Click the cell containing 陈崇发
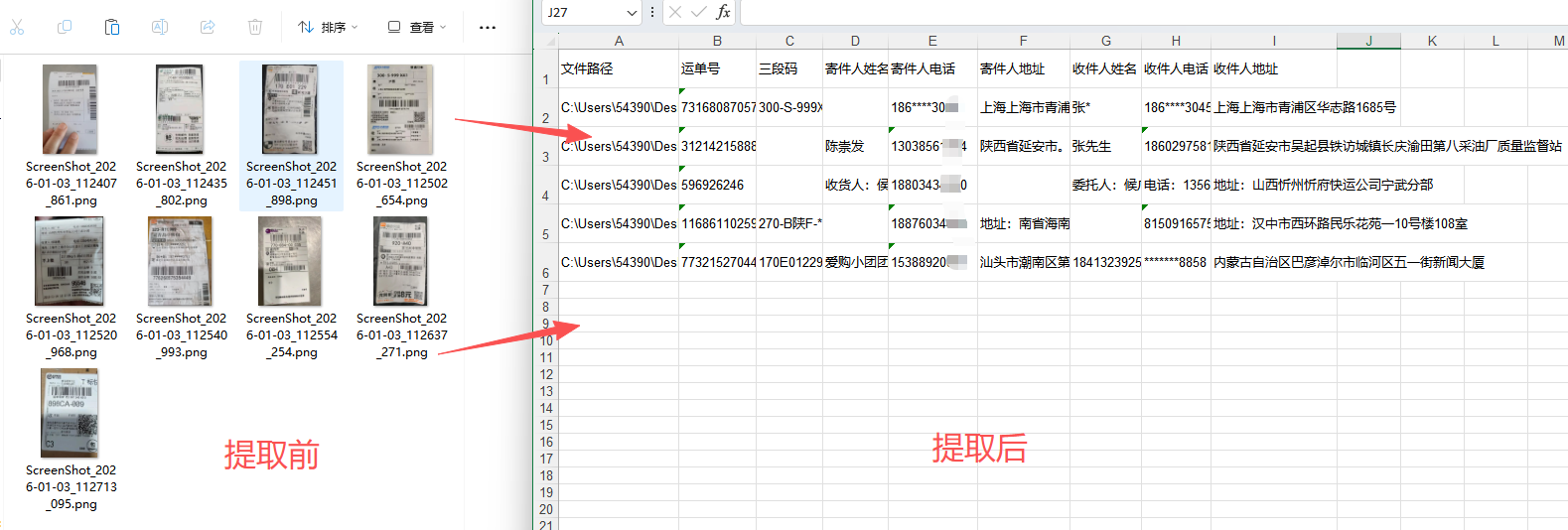Viewport: 1568px width, 530px height. [x=855, y=146]
